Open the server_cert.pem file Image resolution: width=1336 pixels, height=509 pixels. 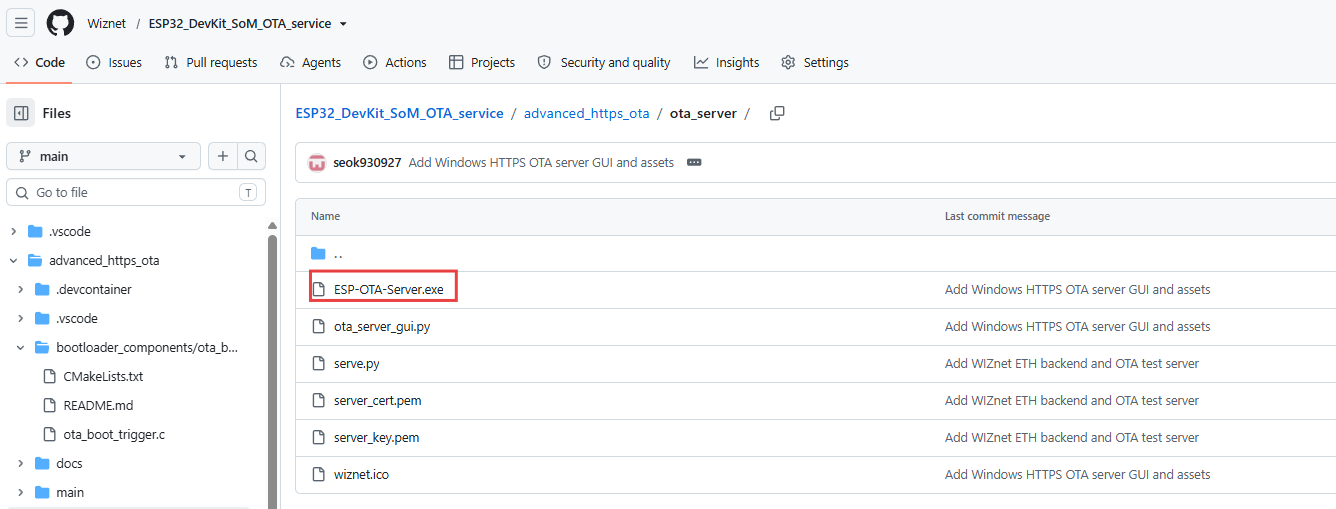pyautogui.click(x=378, y=400)
